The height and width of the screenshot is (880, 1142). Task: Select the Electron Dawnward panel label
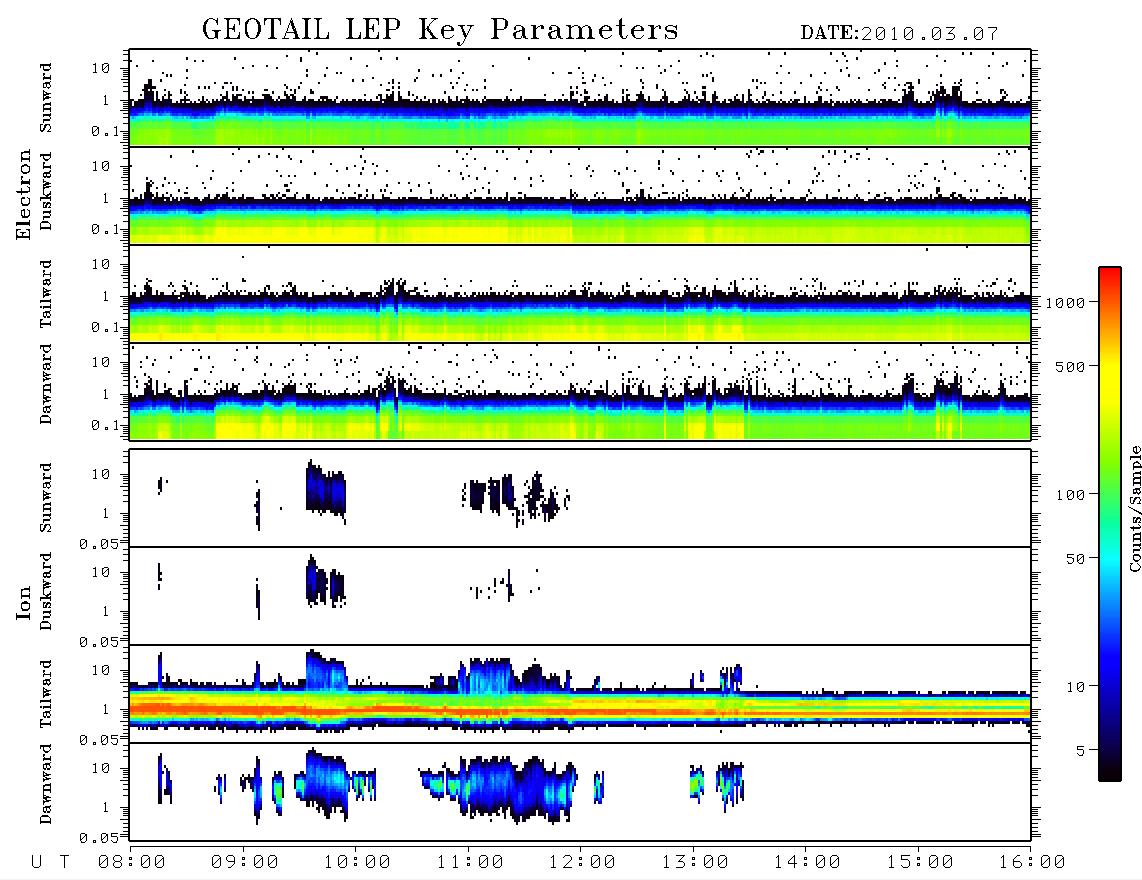[x=46, y=384]
